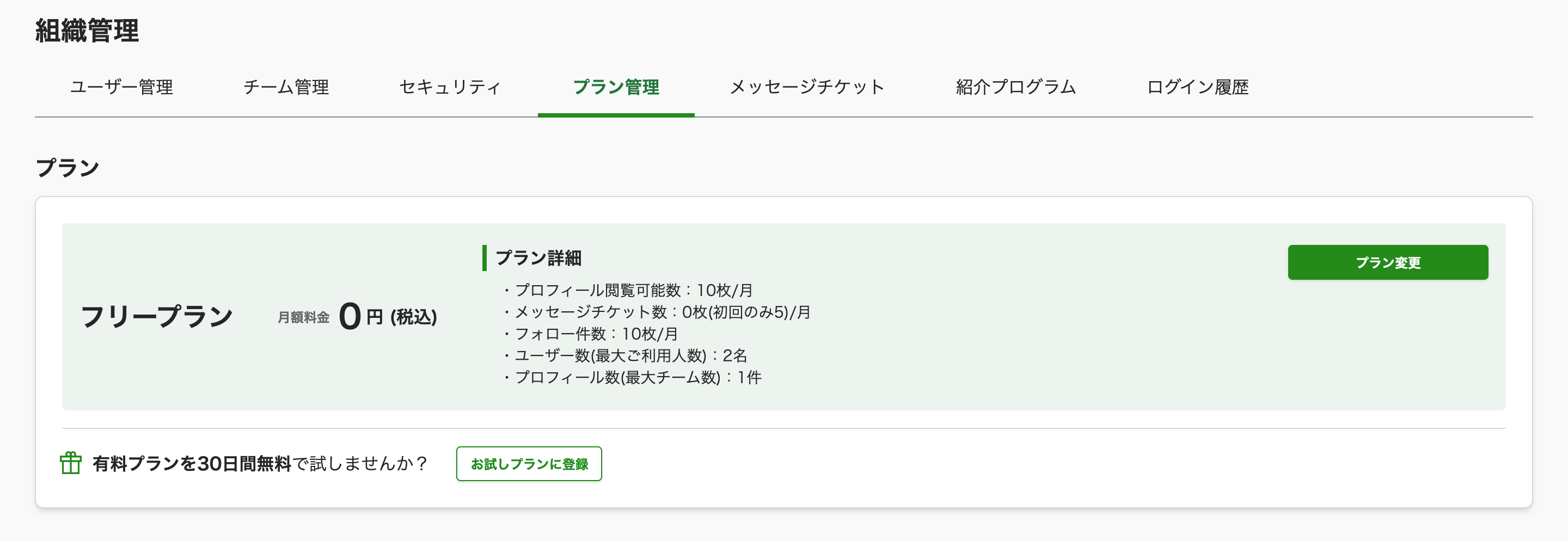Screen dimensions: 1568x541
Task: Select the プロフィール閲覧可能数 detail line
Action: pos(633,290)
